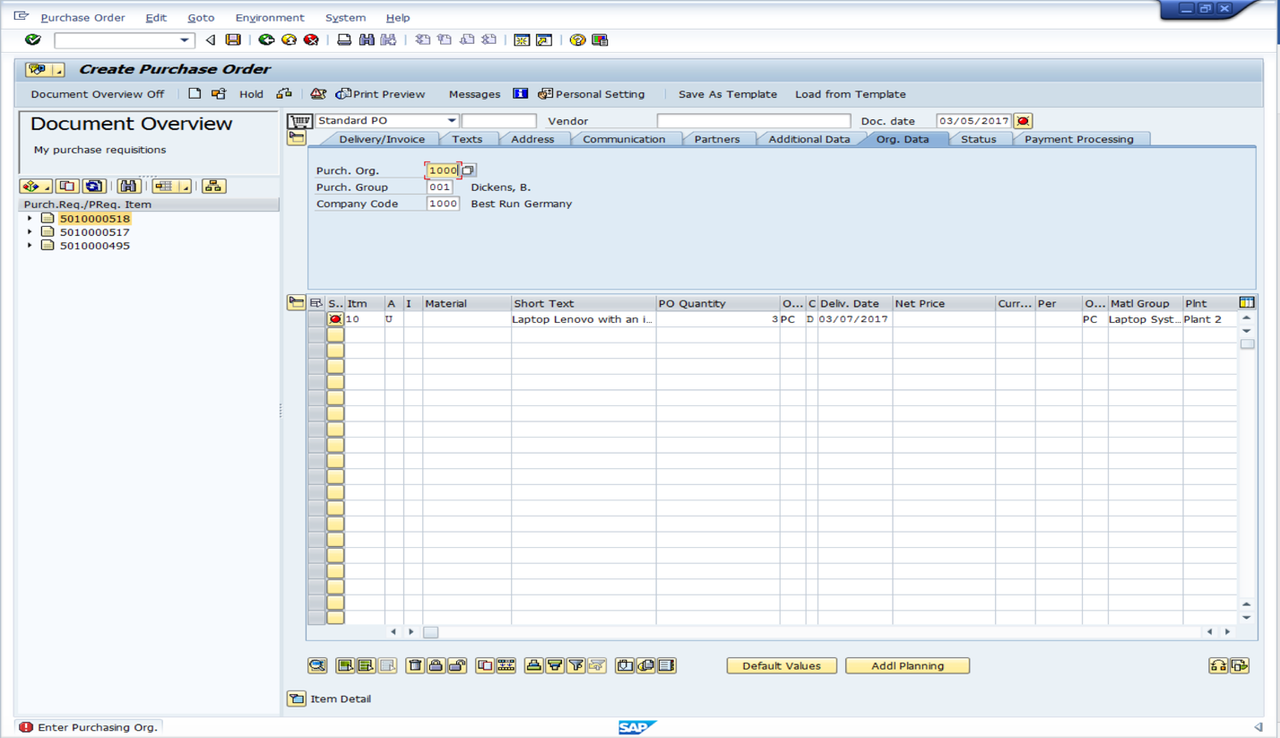Switch to the Texts tab
Image resolution: width=1280 pixels, height=738 pixels.
tap(467, 139)
